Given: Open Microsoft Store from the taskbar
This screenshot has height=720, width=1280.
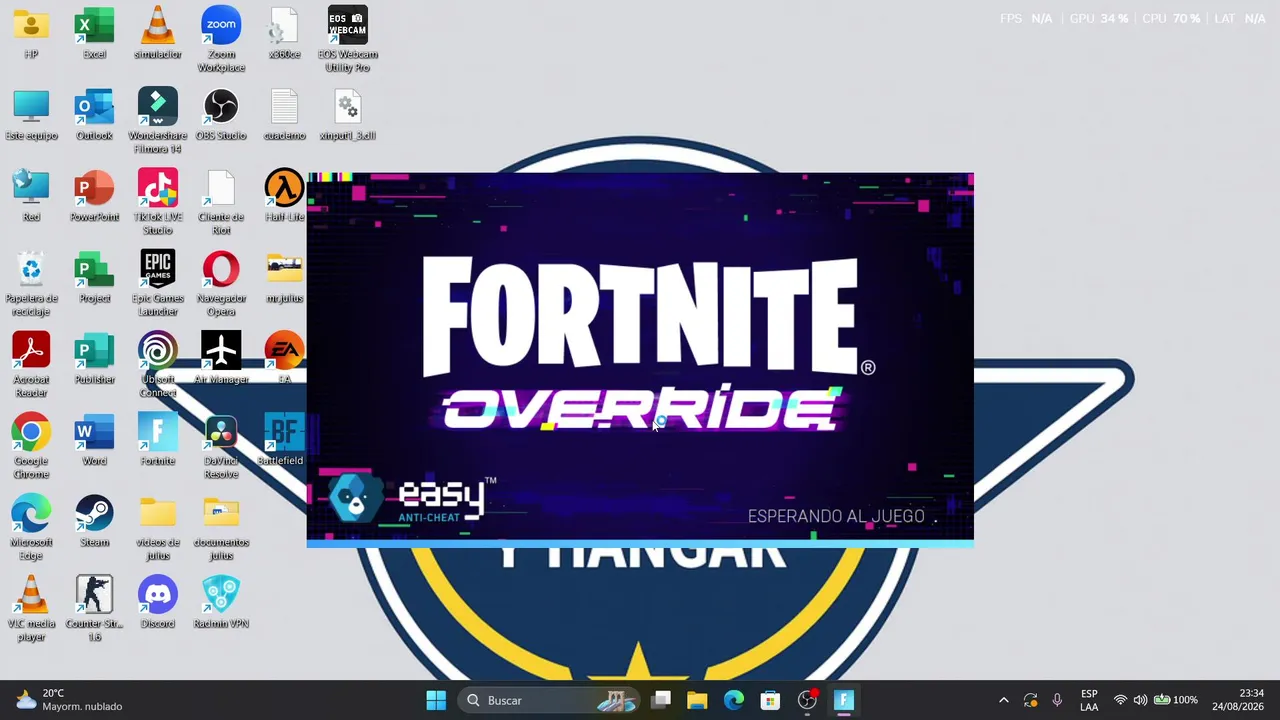Looking at the screenshot, I should [x=770, y=700].
